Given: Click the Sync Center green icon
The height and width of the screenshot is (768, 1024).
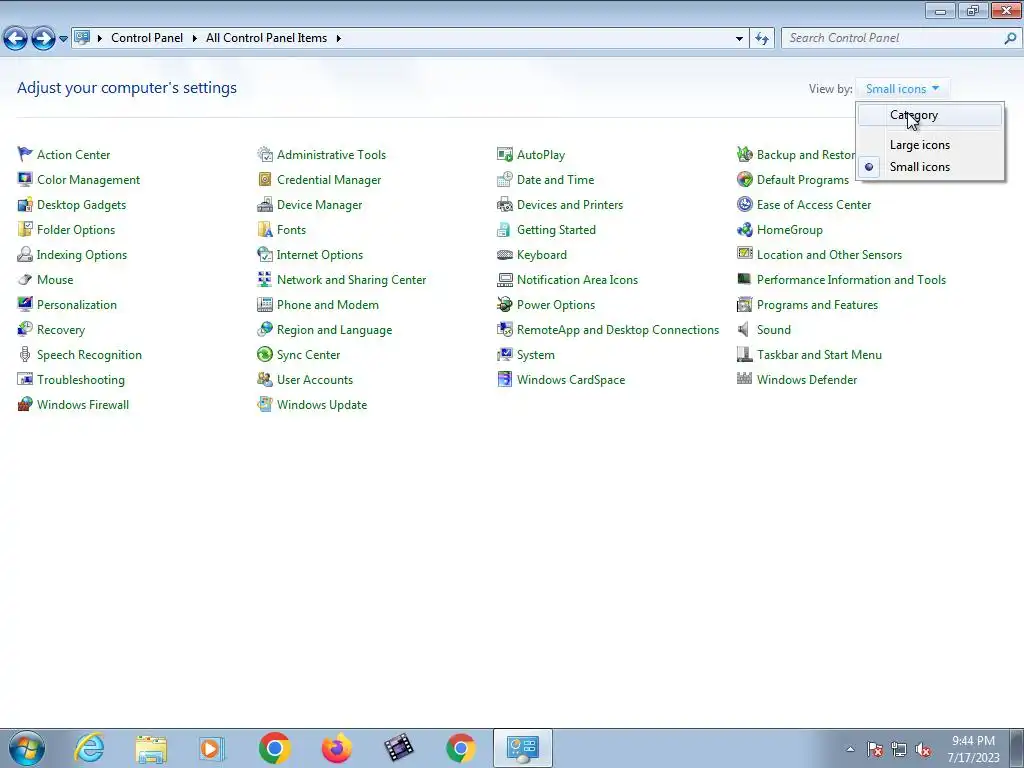Looking at the screenshot, I should (x=264, y=355).
